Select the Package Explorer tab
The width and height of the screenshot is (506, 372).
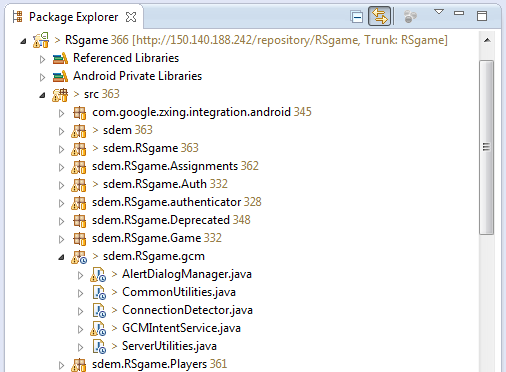pyautogui.click(x=74, y=17)
